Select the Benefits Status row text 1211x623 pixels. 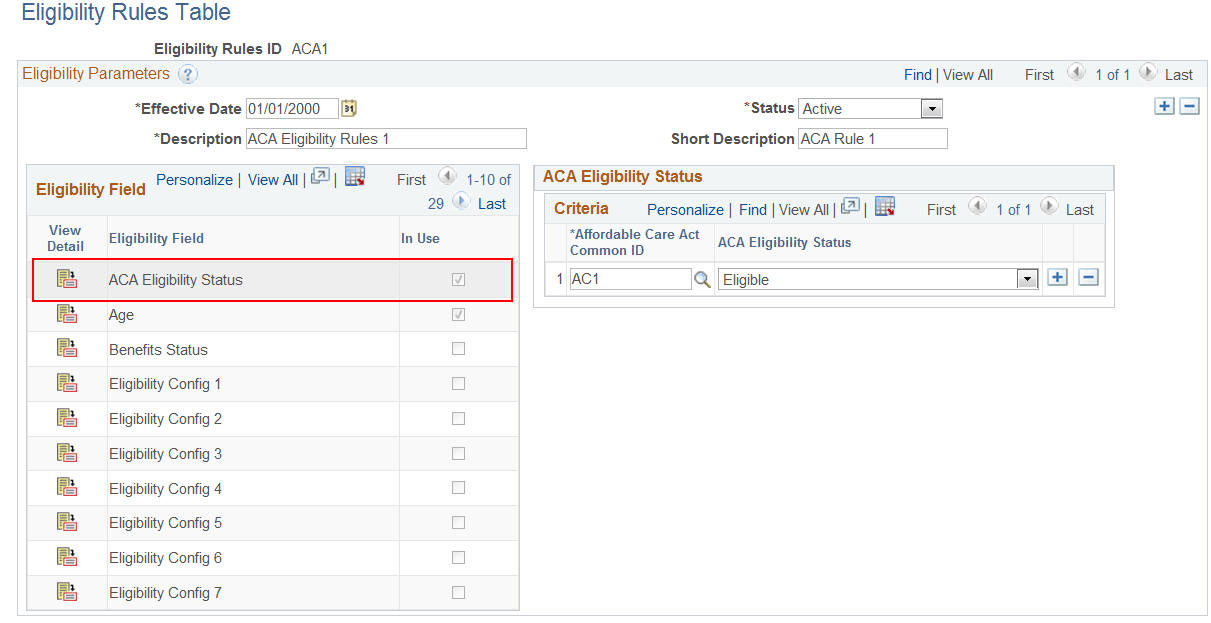(x=158, y=349)
